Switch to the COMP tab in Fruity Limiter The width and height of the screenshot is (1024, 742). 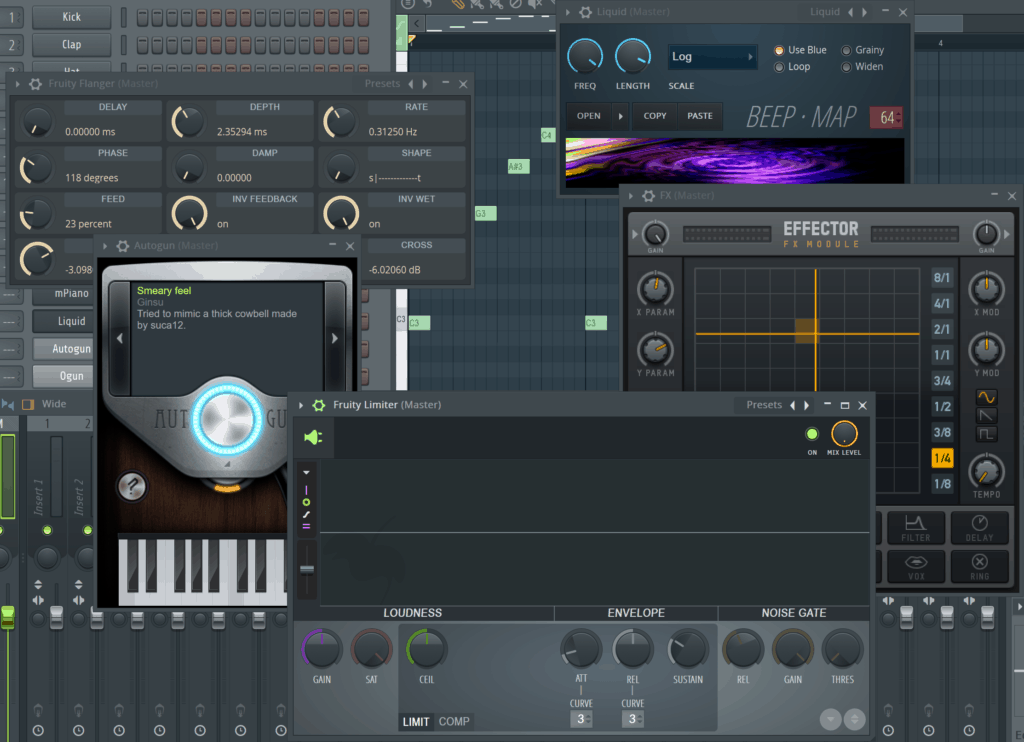(454, 722)
